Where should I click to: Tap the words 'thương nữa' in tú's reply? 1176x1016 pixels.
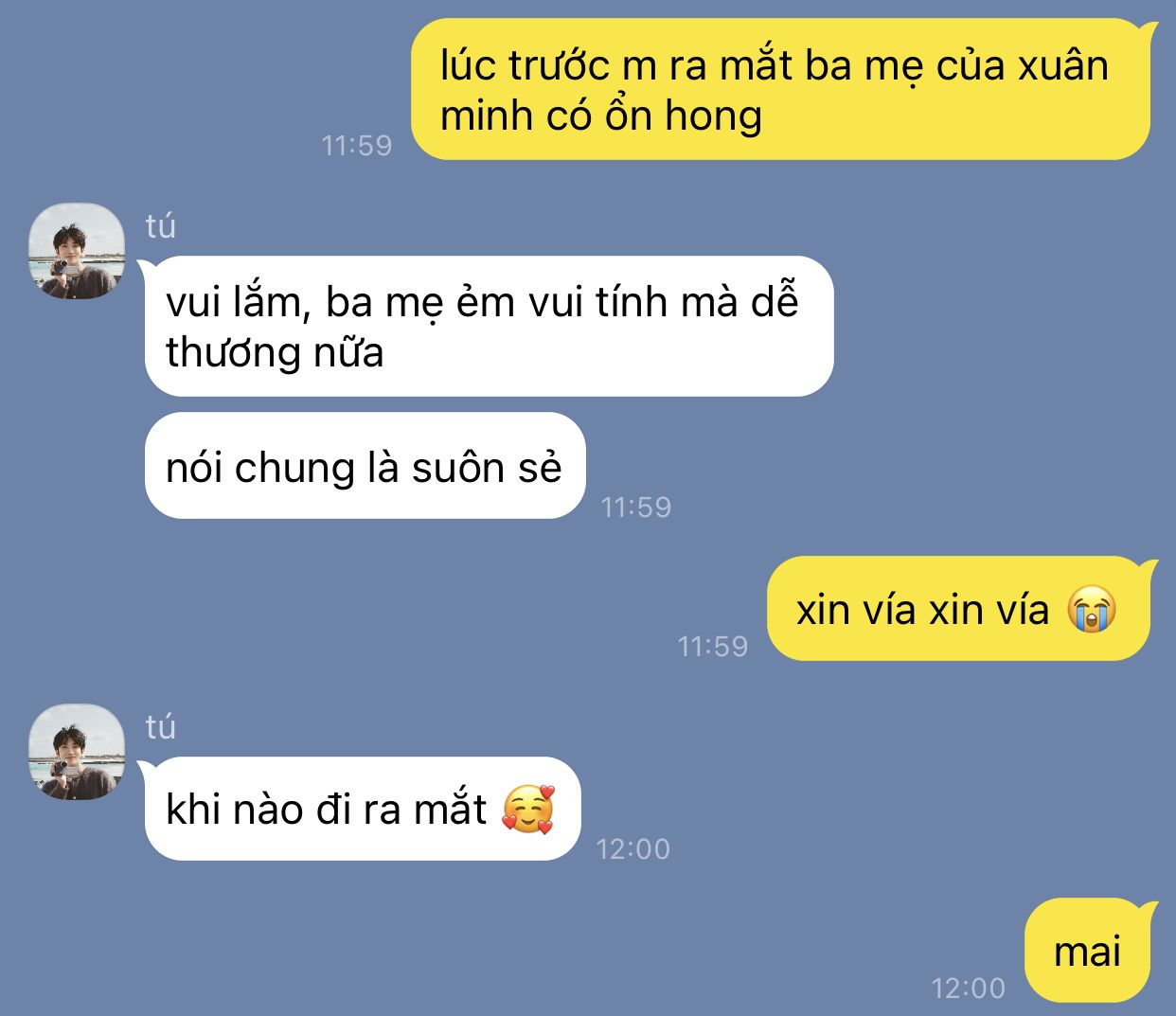click(x=275, y=352)
